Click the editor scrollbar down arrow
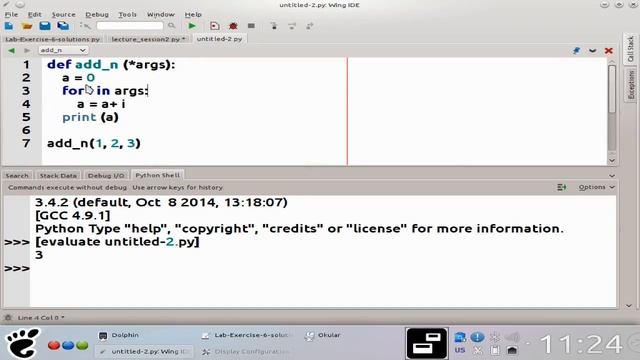This screenshot has width=640, height=360. [612, 160]
